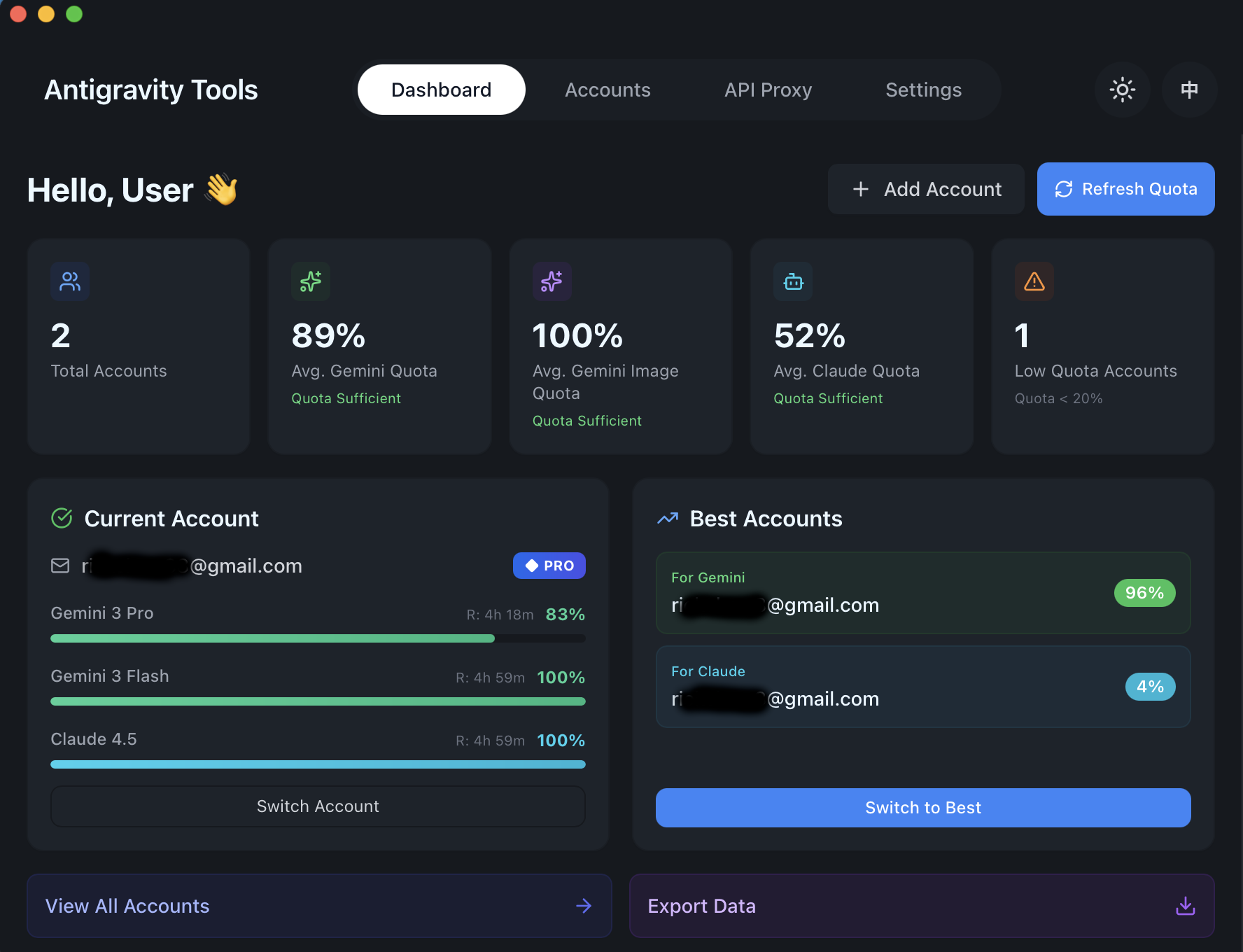
Task: Click the Total Accounts people icon
Action: [70, 281]
